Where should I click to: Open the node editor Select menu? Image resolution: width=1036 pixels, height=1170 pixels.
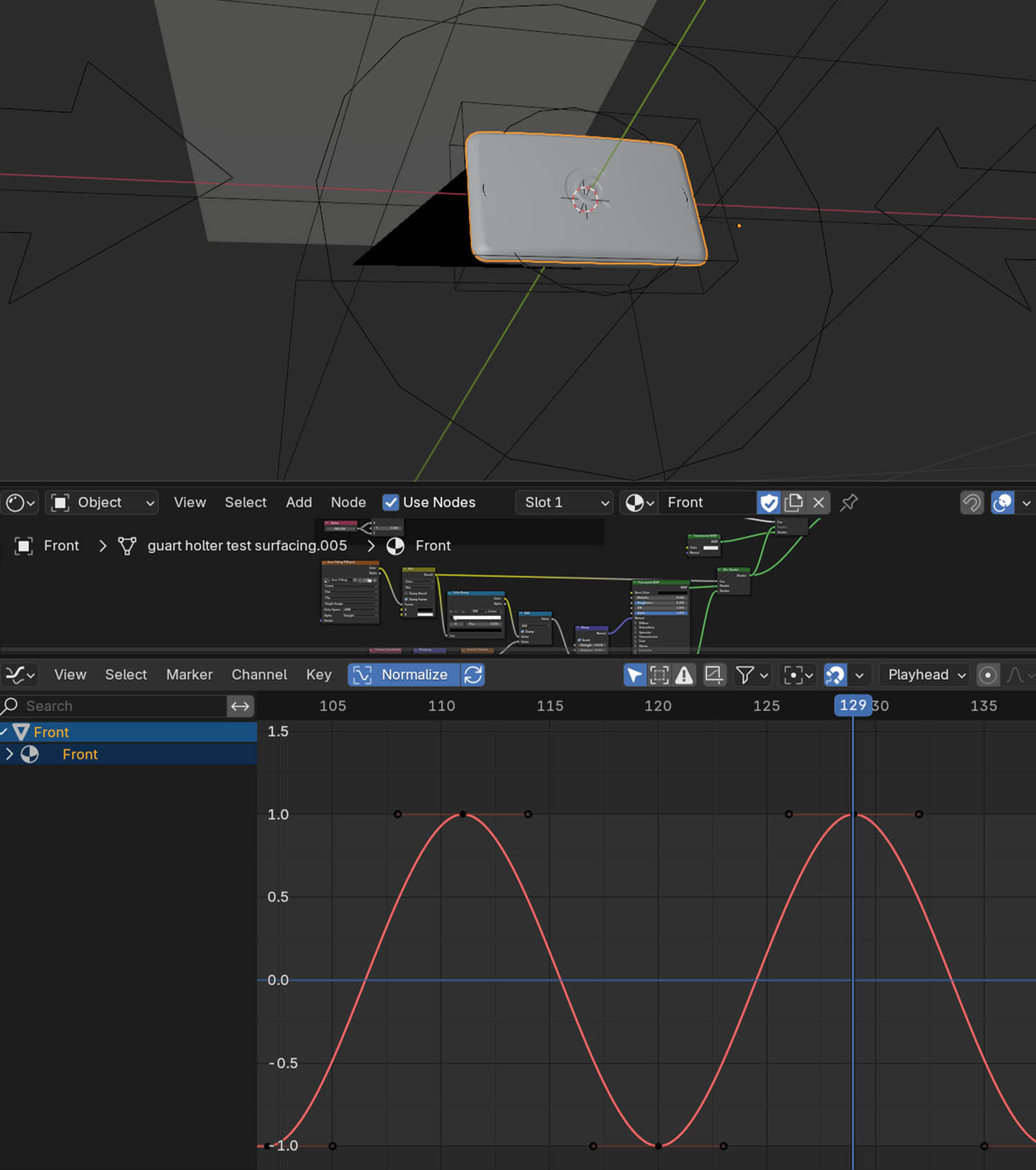(246, 503)
